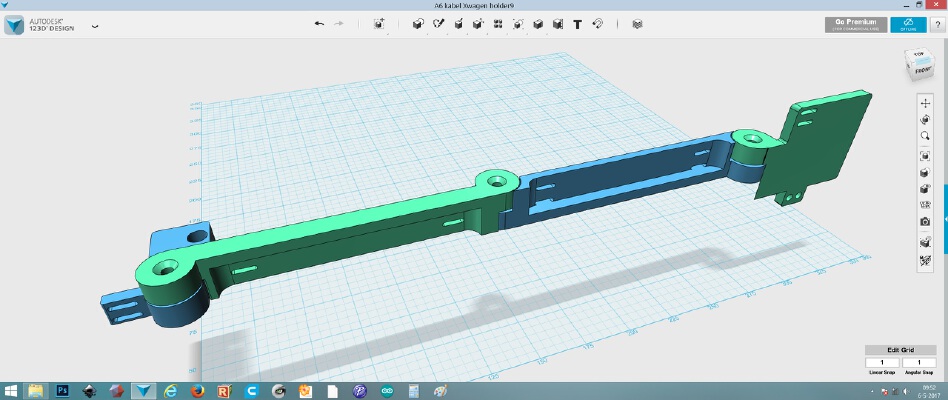This screenshot has height=400, width=948.
Task: Undo the last action
Action: click(x=319, y=24)
